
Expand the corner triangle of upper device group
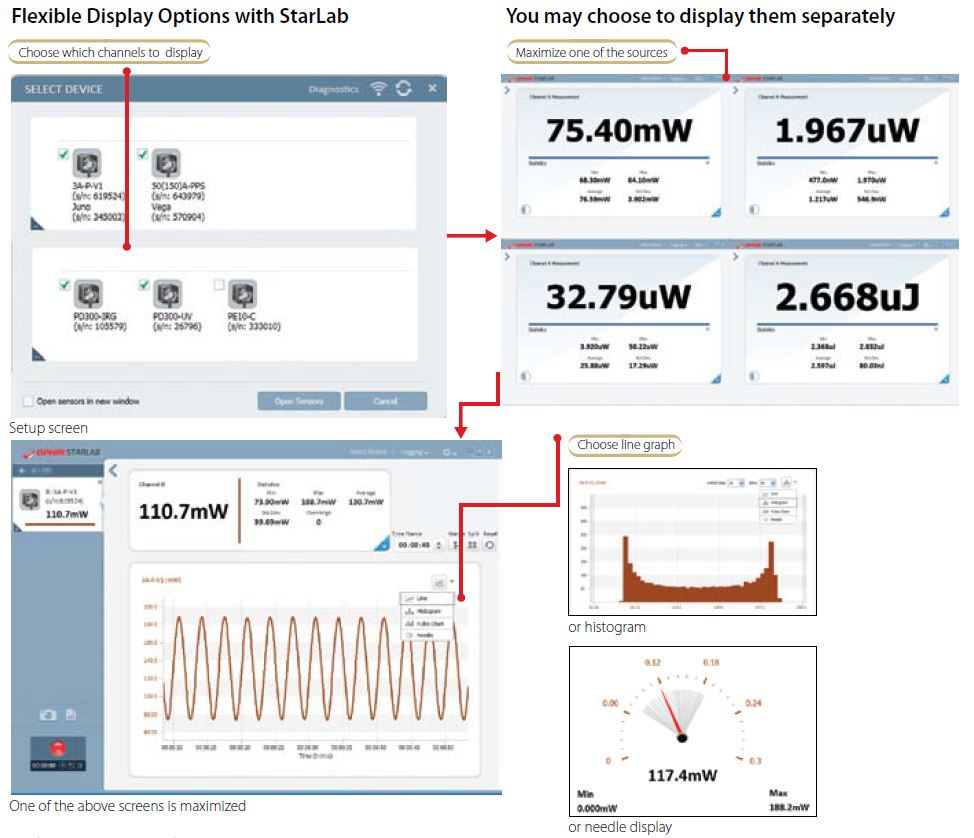[x=37, y=224]
